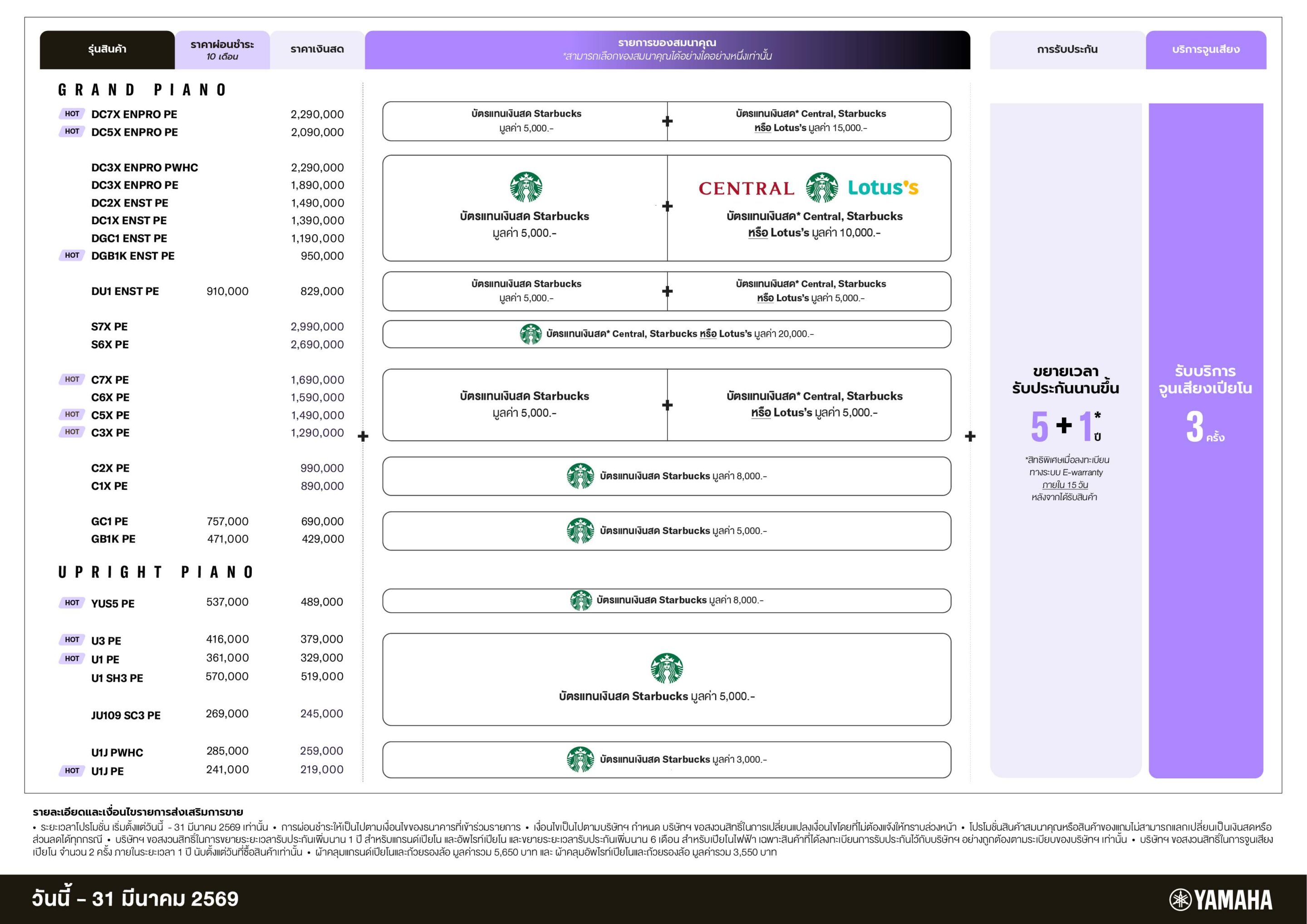The height and width of the screenshot is (924, 1307).
Task: Click Starbucks logo in 20,000 voucher row
Action: tap(531, 334)
